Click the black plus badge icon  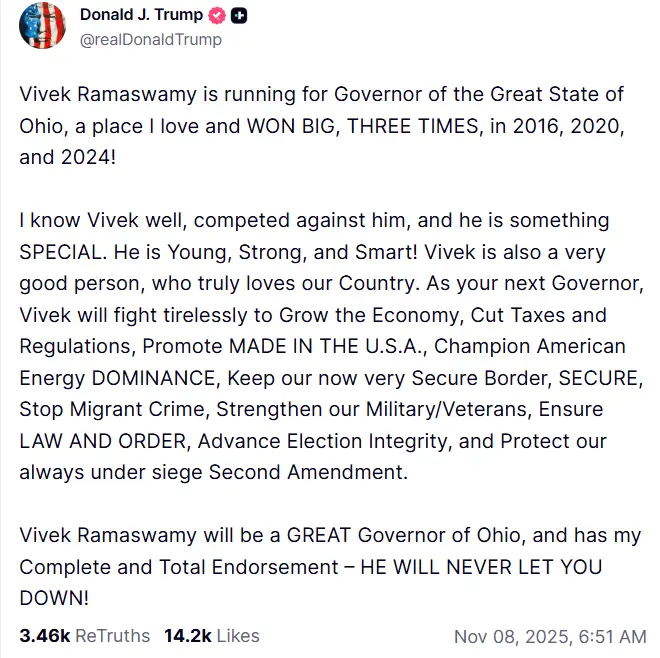(x=240, y=16)
